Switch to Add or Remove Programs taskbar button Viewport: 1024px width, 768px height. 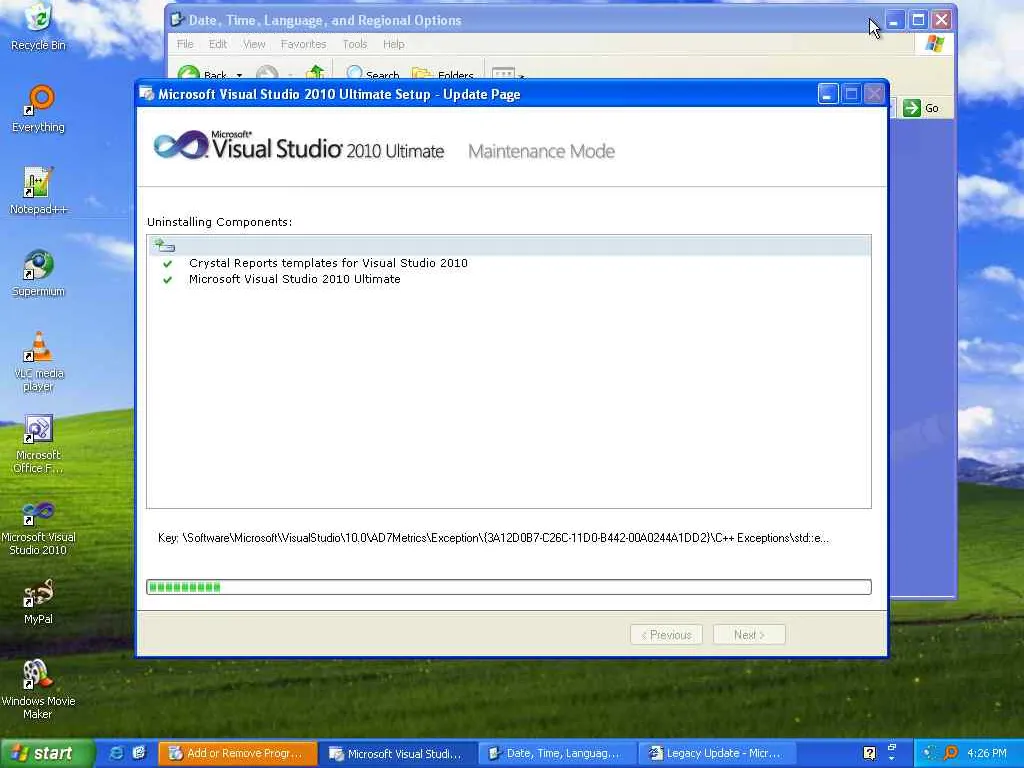[238, 753]
